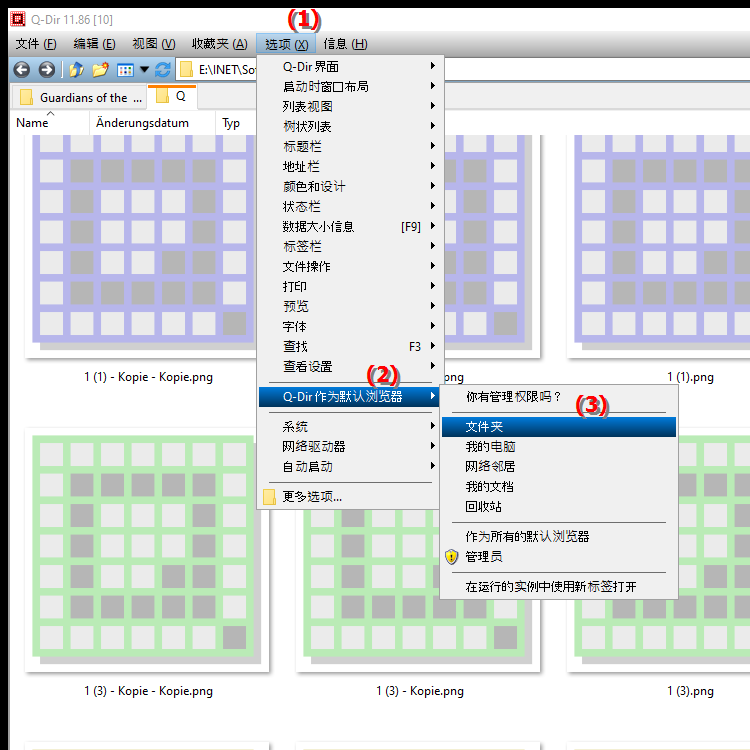Expand 启动时窗口布局 submenu
The width and height of the screenshot is (750, 750).
coord(351,86)
